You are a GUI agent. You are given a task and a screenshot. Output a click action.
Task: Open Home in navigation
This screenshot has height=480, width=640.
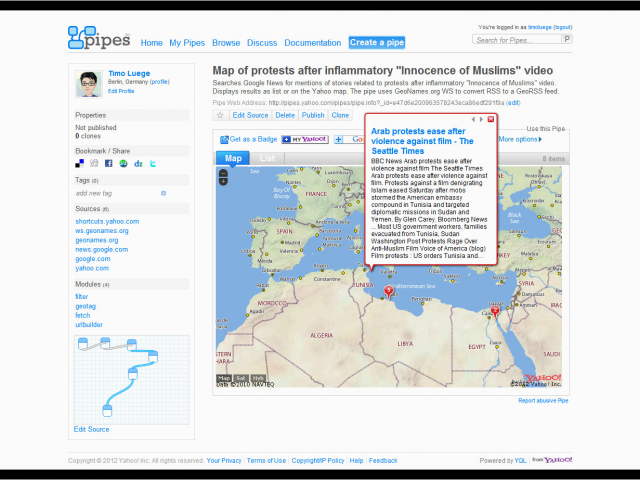pyautogui.click(x=151, y=43)
